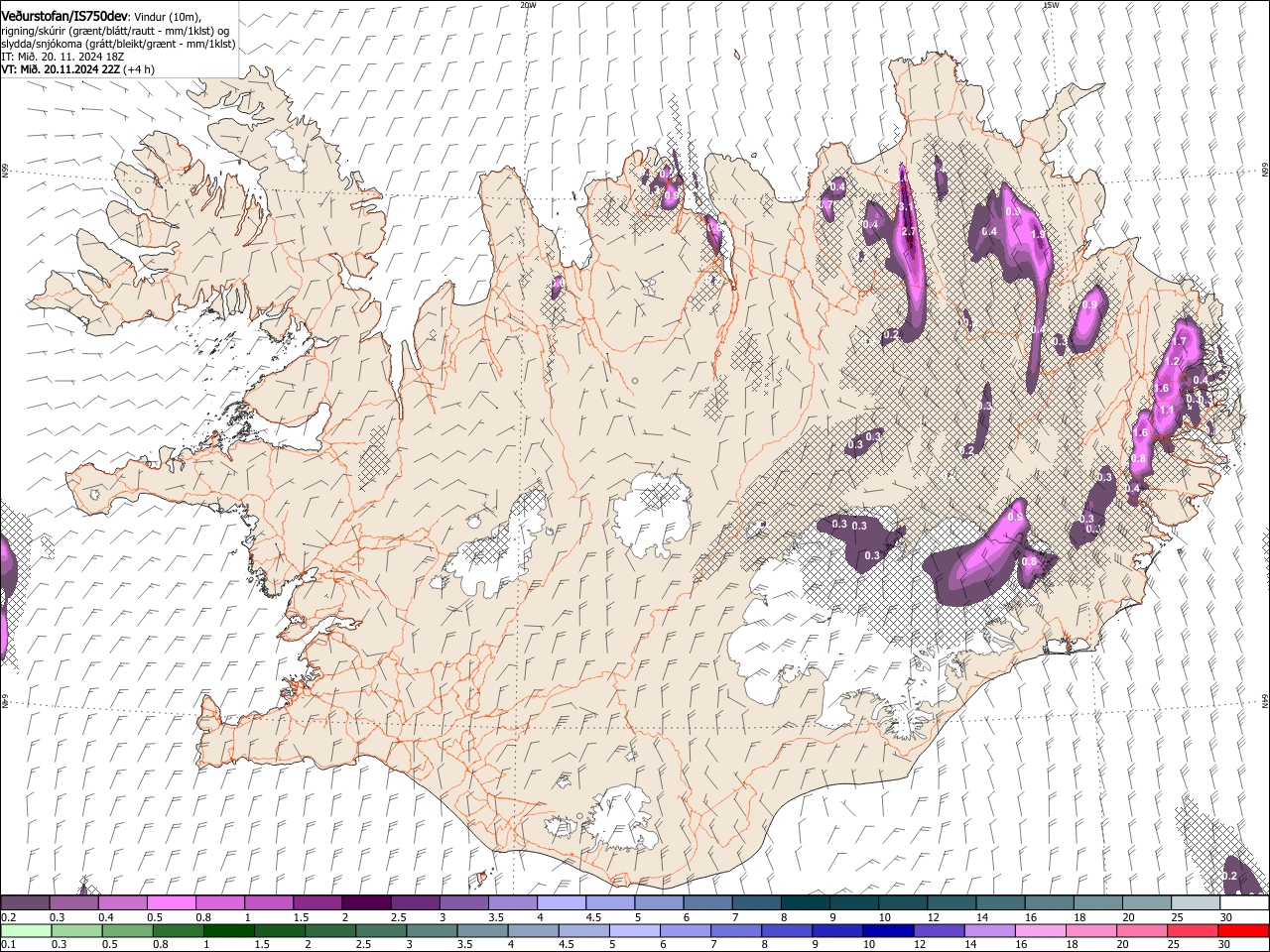Click the 12 label in the lower color scale

(x=920, y=944)
